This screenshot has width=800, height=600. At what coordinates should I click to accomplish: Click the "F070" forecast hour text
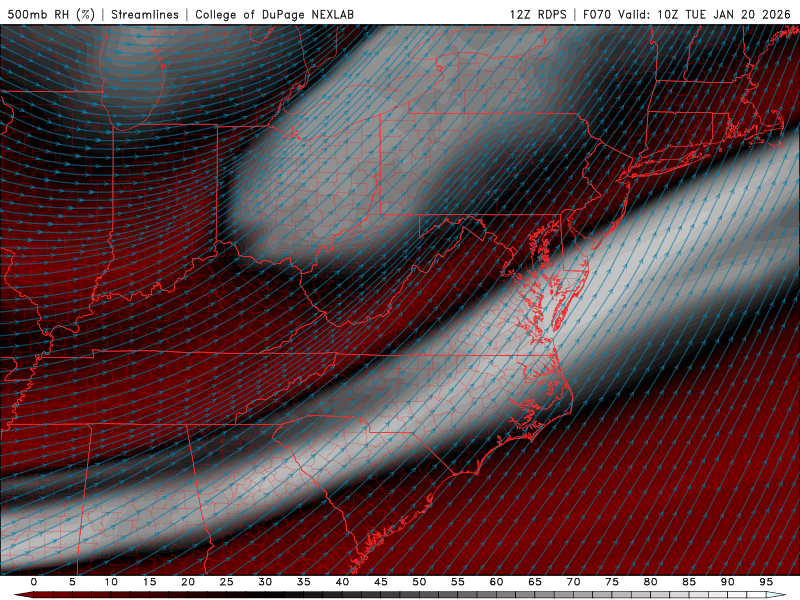[x=597, y=14]
